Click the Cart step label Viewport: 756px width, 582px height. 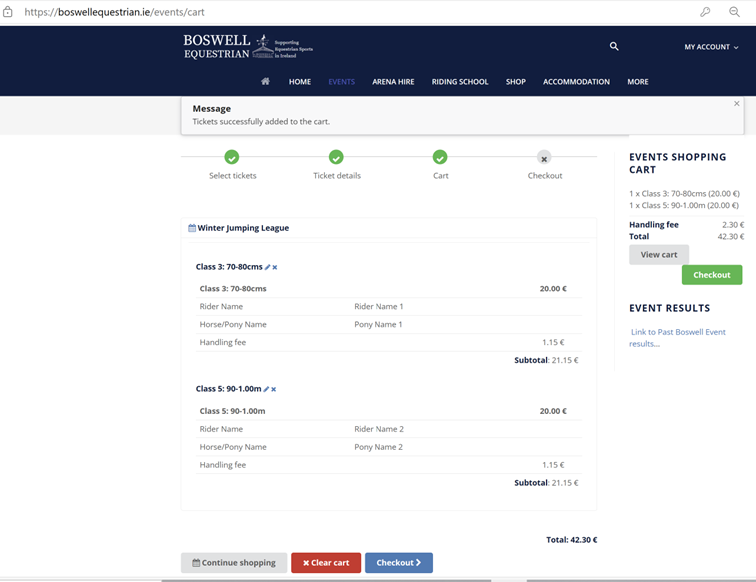click(x=440, y=176)
